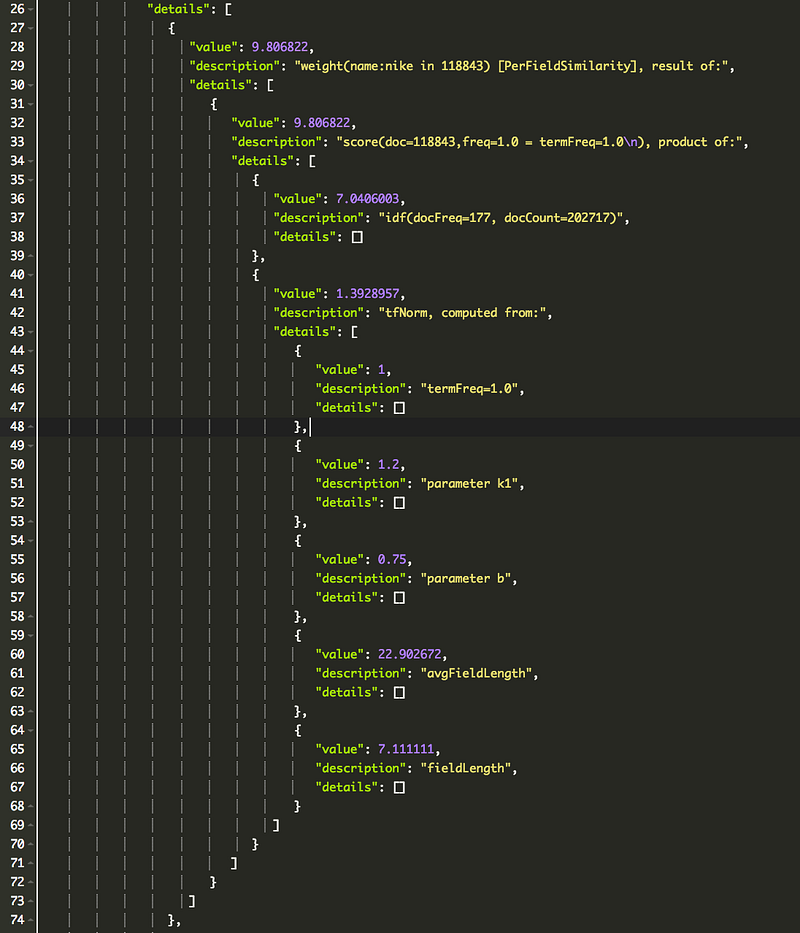Fold the parameter k1 object at line 49
Screen dimensions: 800x933
(30, 446)
